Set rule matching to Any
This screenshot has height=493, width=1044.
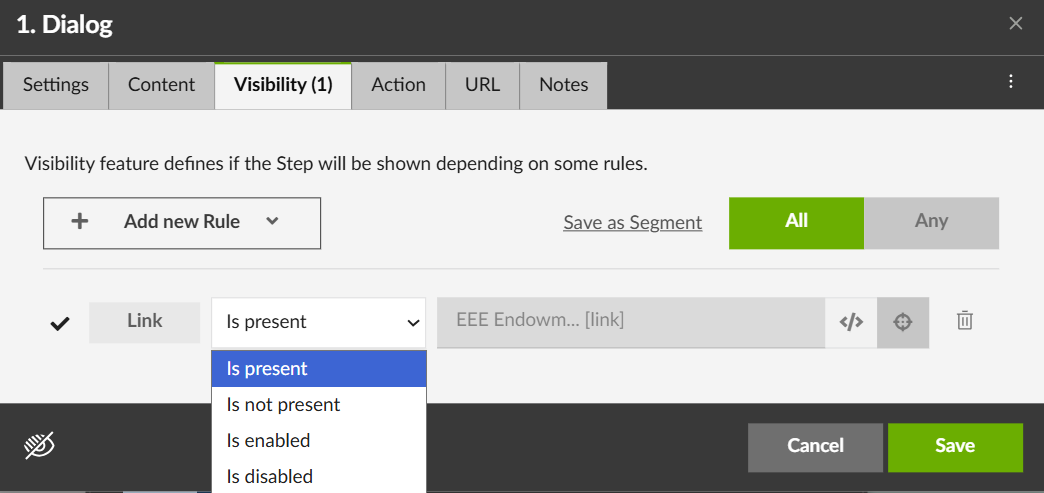[931, 222]
